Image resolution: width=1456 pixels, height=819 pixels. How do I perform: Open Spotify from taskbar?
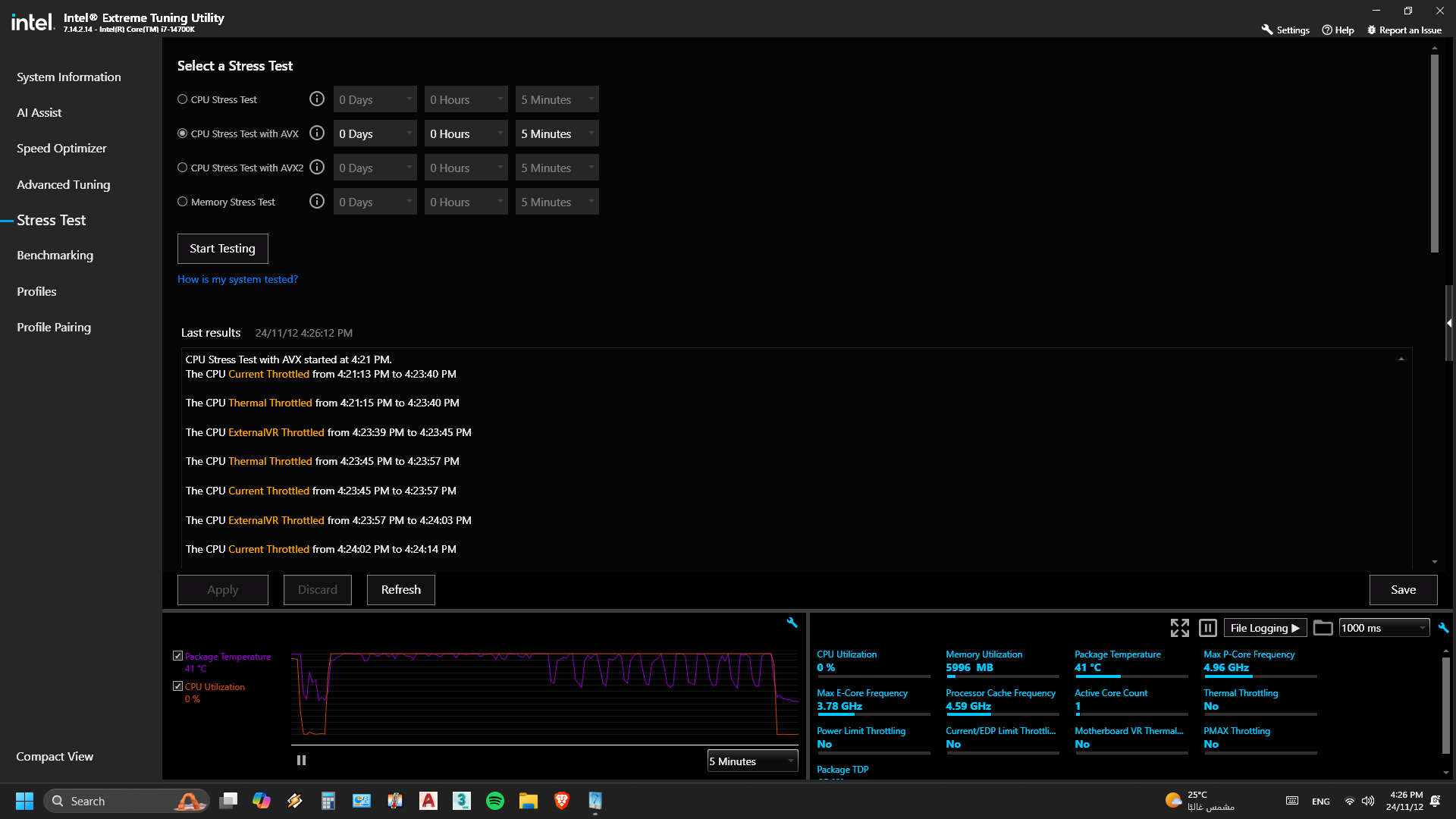pos(495,801)
